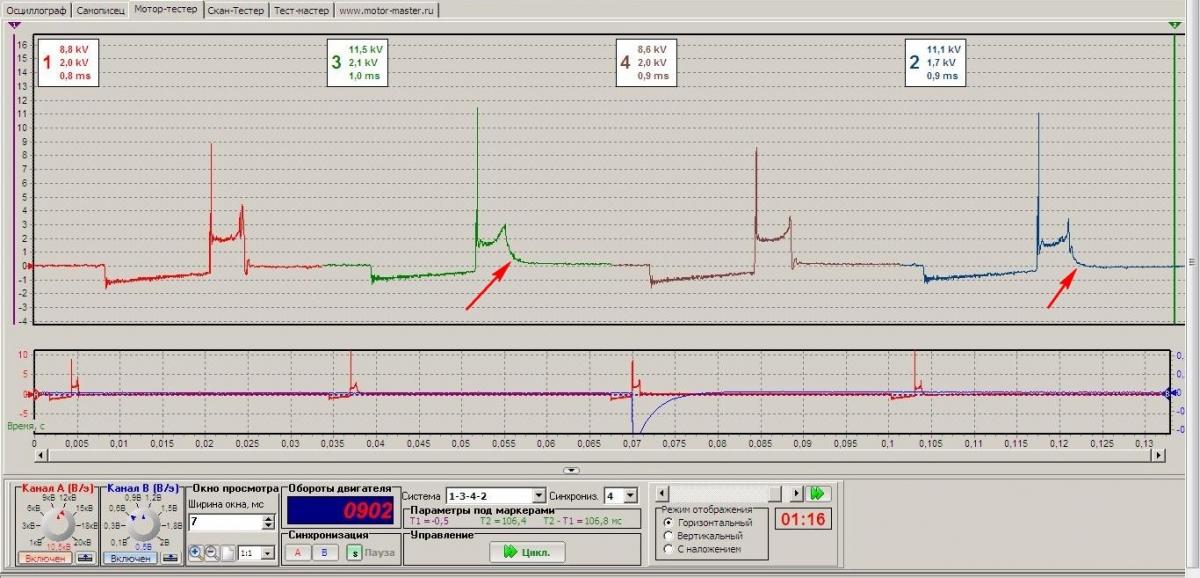This screenshot has width=1200, height=578.
Task: Click the Ширина окна input field
Action: coord(224,522)
